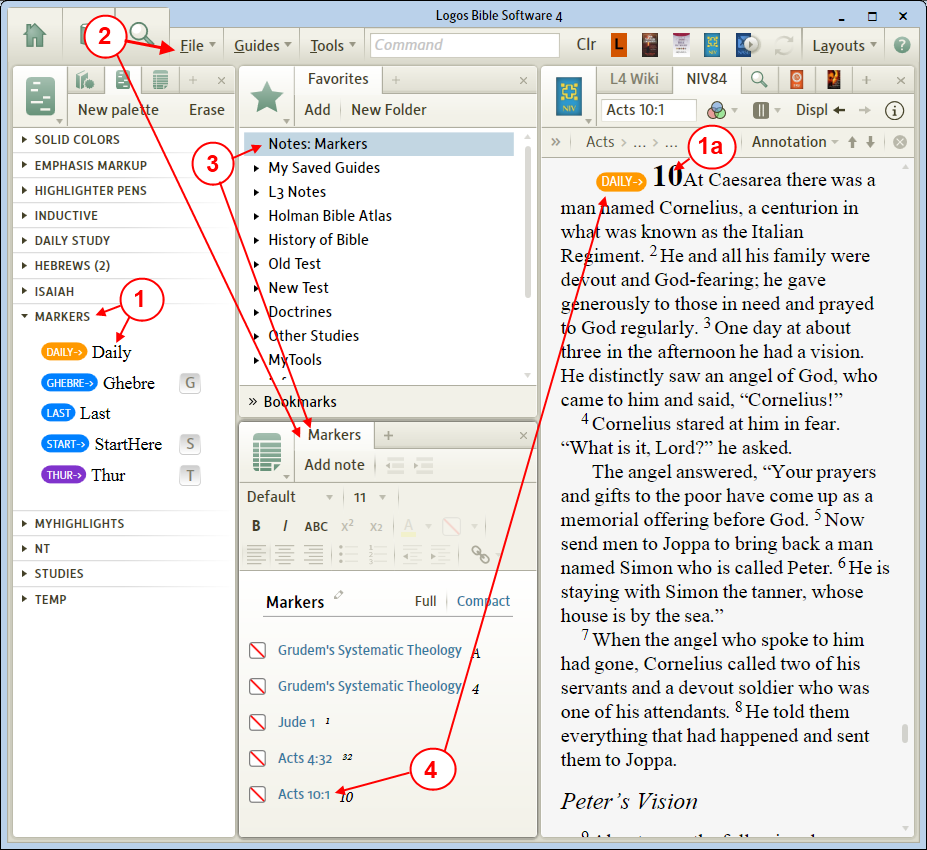Click Add in Favorites
927x850 pixels.
click(x=317, y=110)
